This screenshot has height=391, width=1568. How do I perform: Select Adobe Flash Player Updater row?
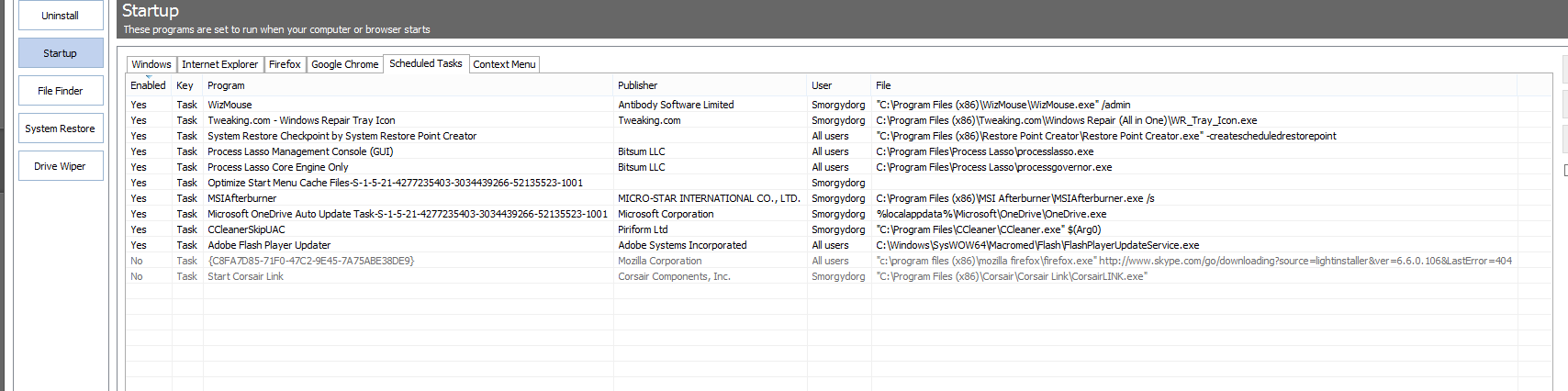click(x=269, y=245)
